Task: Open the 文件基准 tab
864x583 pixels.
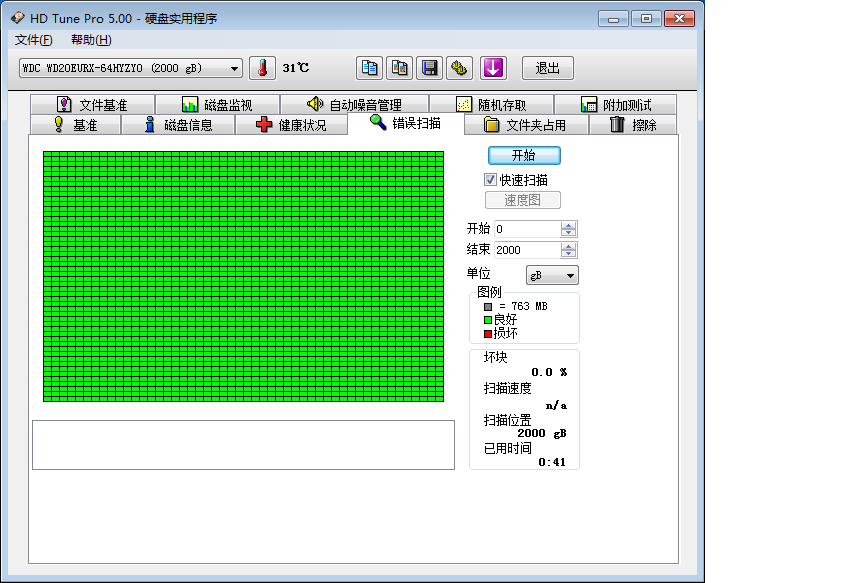Action: coord(92,104)
